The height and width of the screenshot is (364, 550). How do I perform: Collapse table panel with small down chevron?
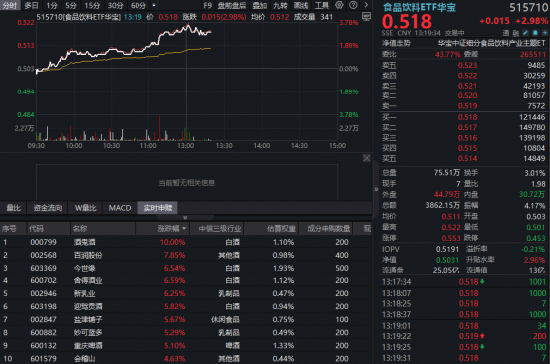point(185,218)
